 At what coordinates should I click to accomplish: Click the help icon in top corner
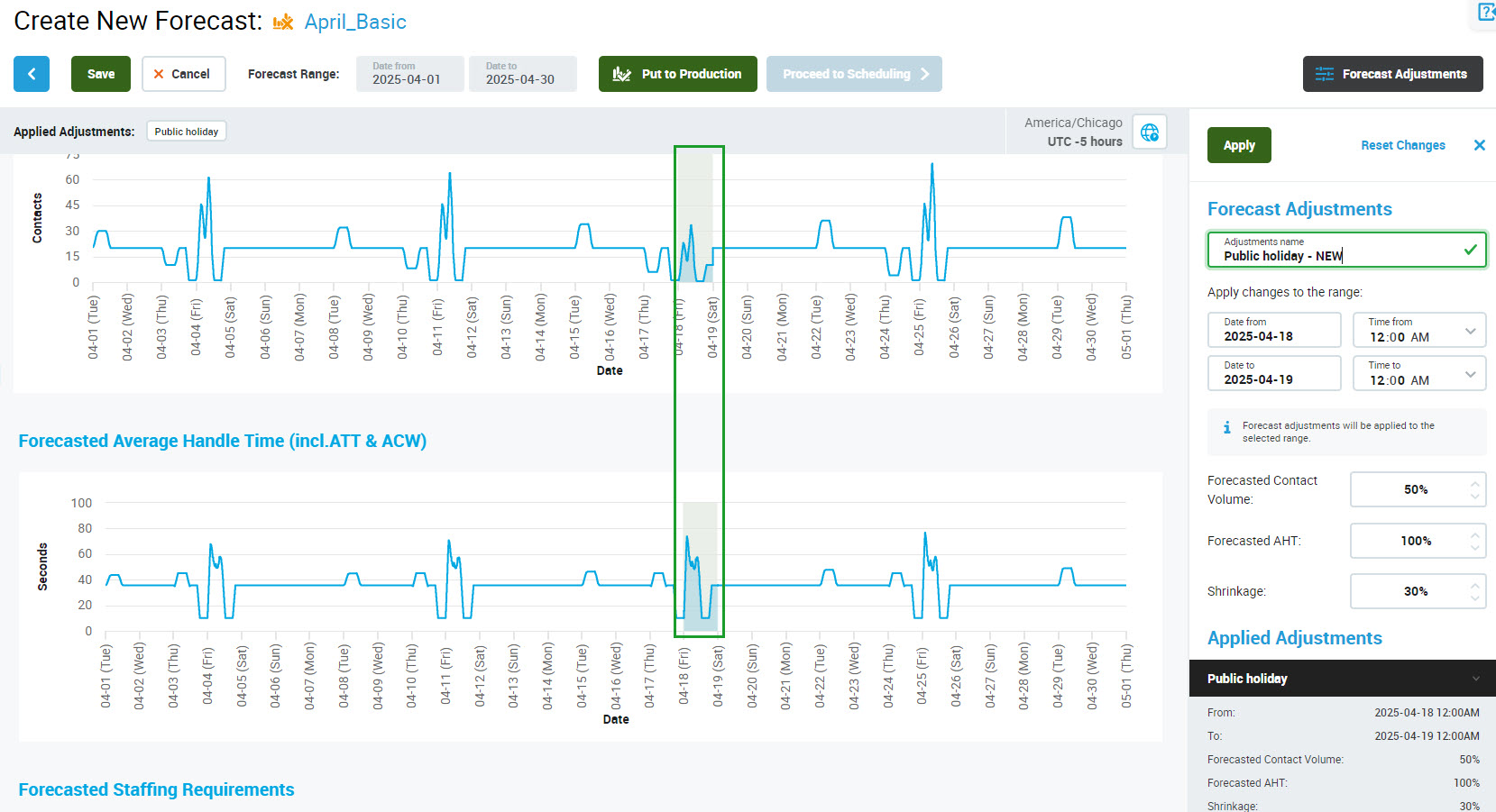click(1486, 12)
